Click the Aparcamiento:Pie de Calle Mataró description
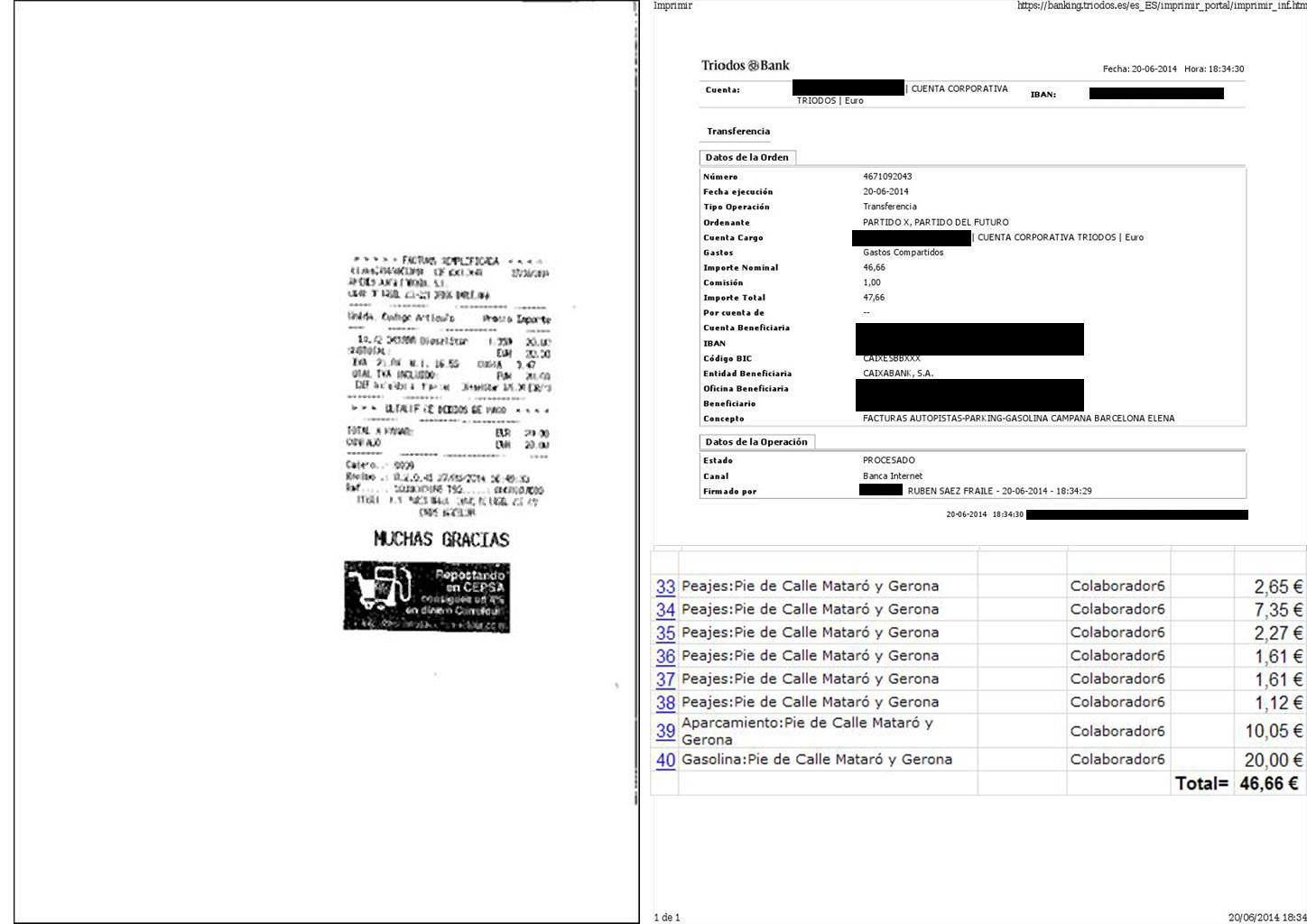The image size is (1307, 924). [x=807, y=731]
